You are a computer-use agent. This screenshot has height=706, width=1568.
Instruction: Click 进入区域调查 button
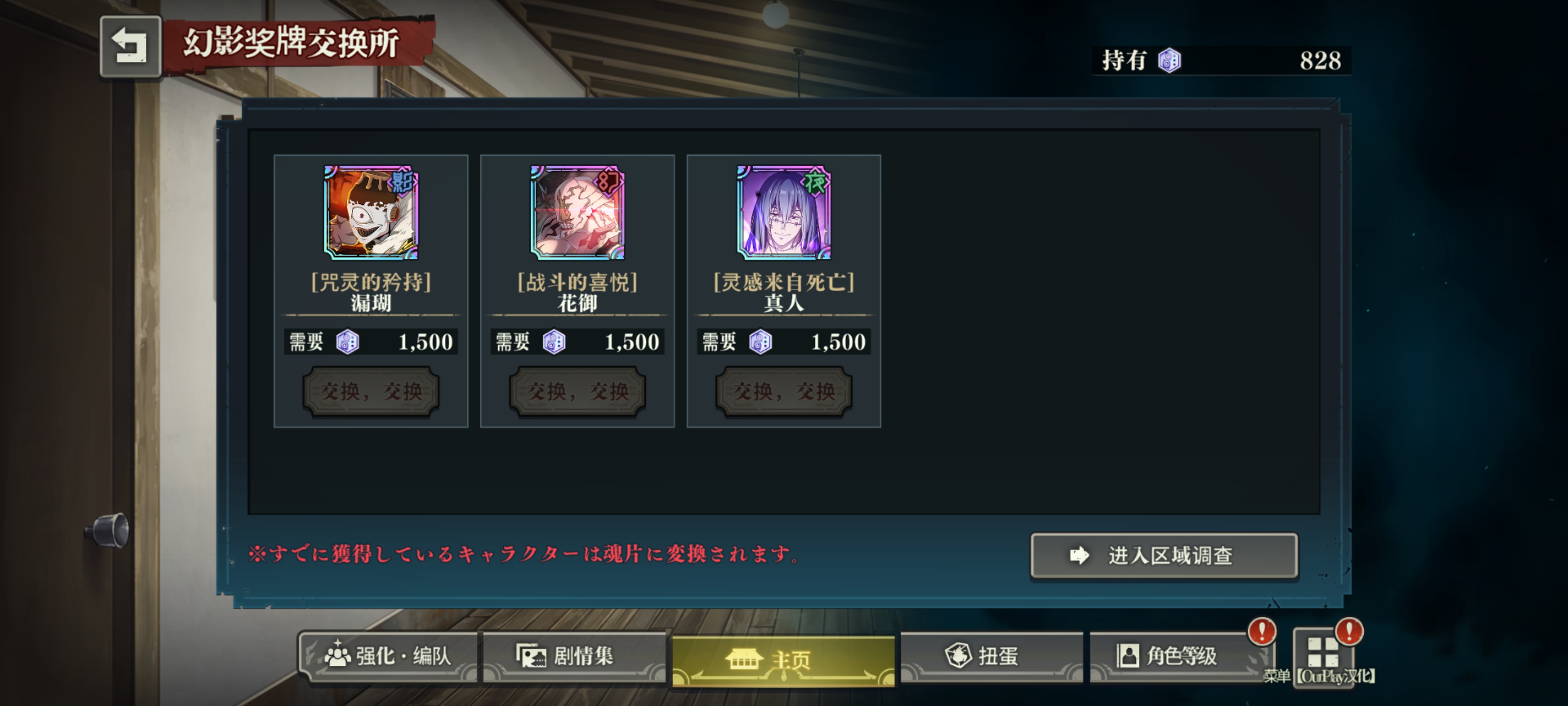click(x=1164, y=555)
